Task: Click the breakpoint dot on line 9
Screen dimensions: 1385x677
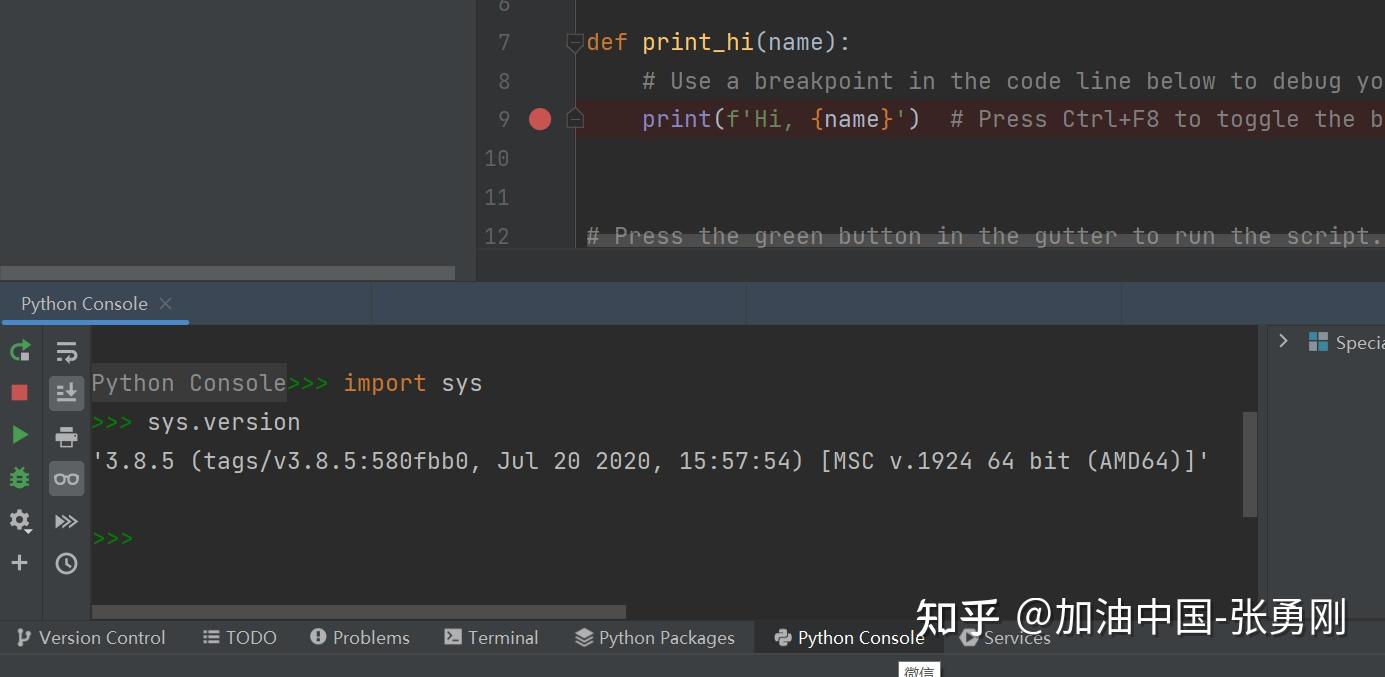Action: [539, 118]
